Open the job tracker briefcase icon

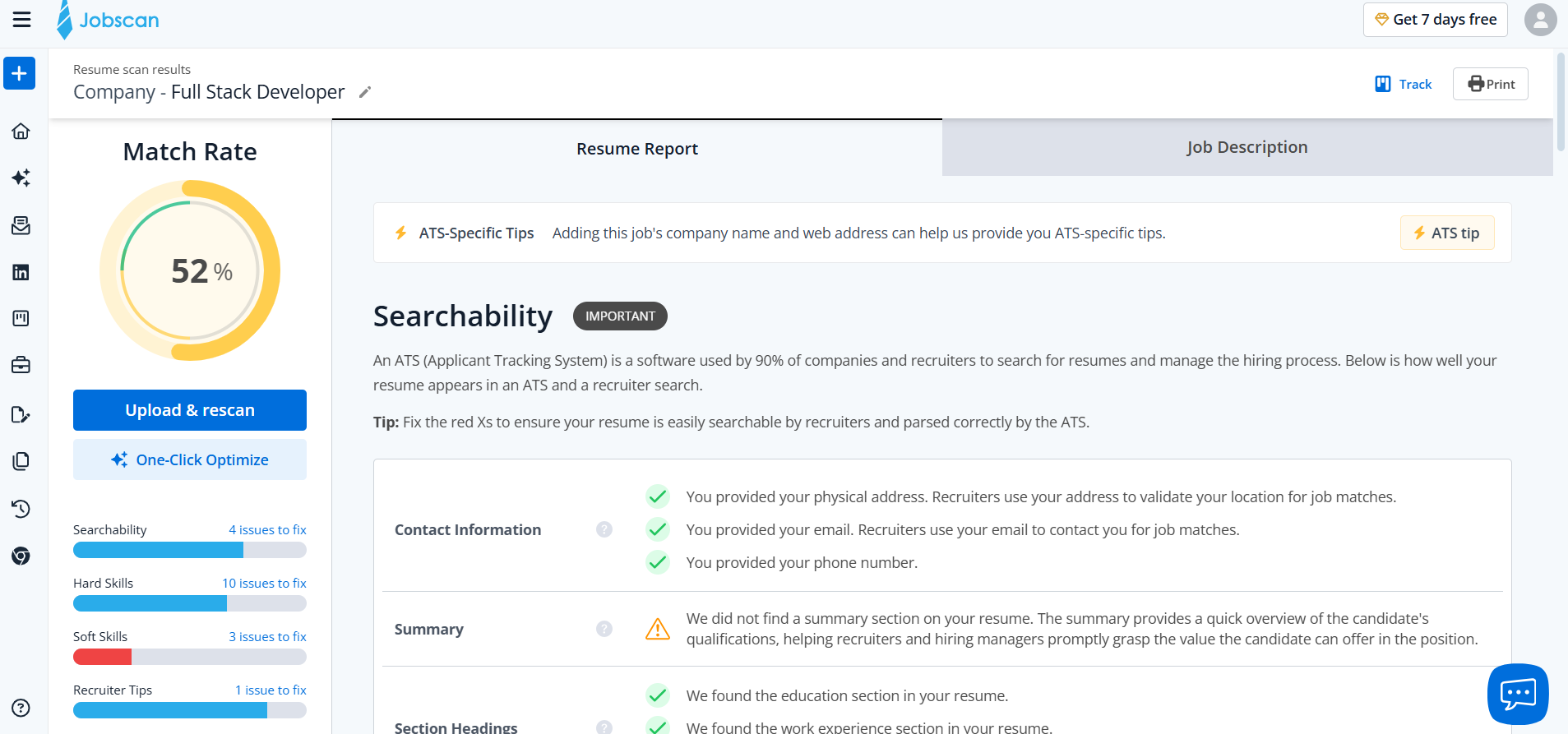[21, 365]
